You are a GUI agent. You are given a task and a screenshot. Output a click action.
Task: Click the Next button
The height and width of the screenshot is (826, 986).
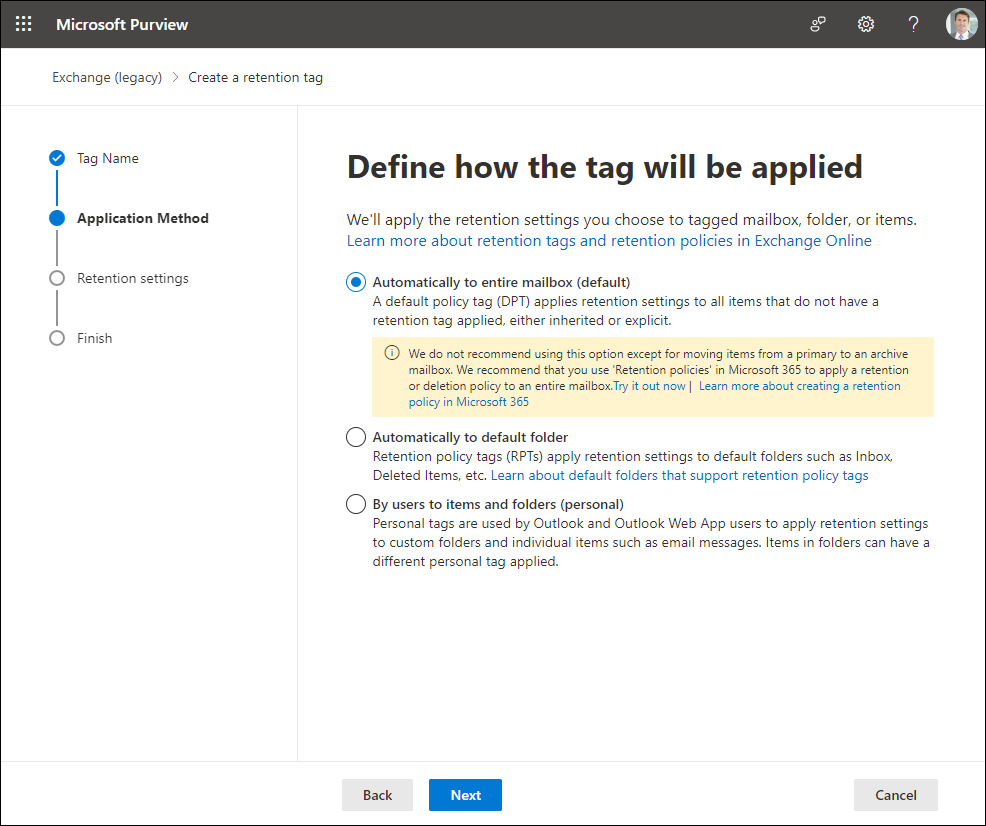[x=465, y=795]
